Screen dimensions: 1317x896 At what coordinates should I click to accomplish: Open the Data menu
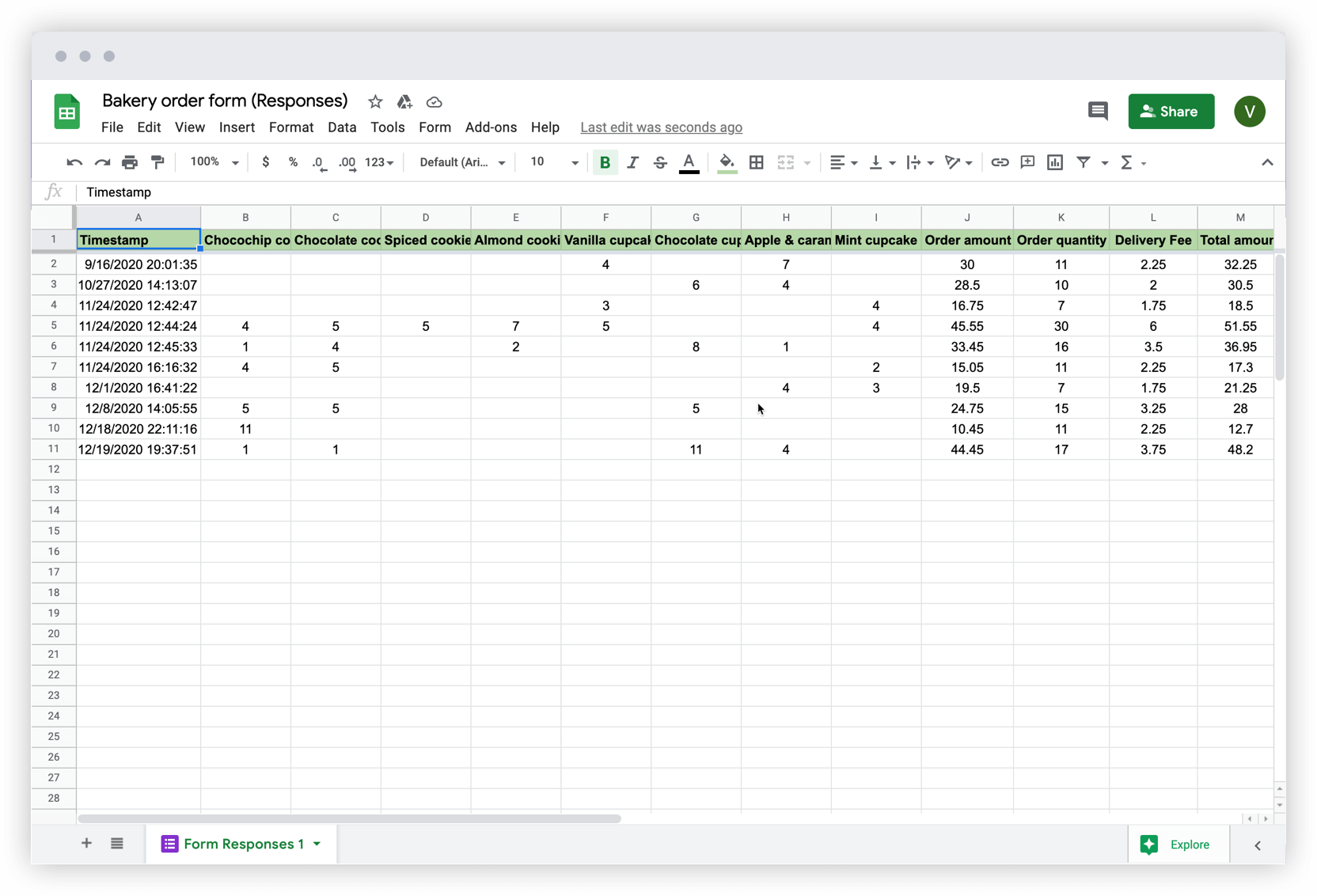tap(342, 127)
